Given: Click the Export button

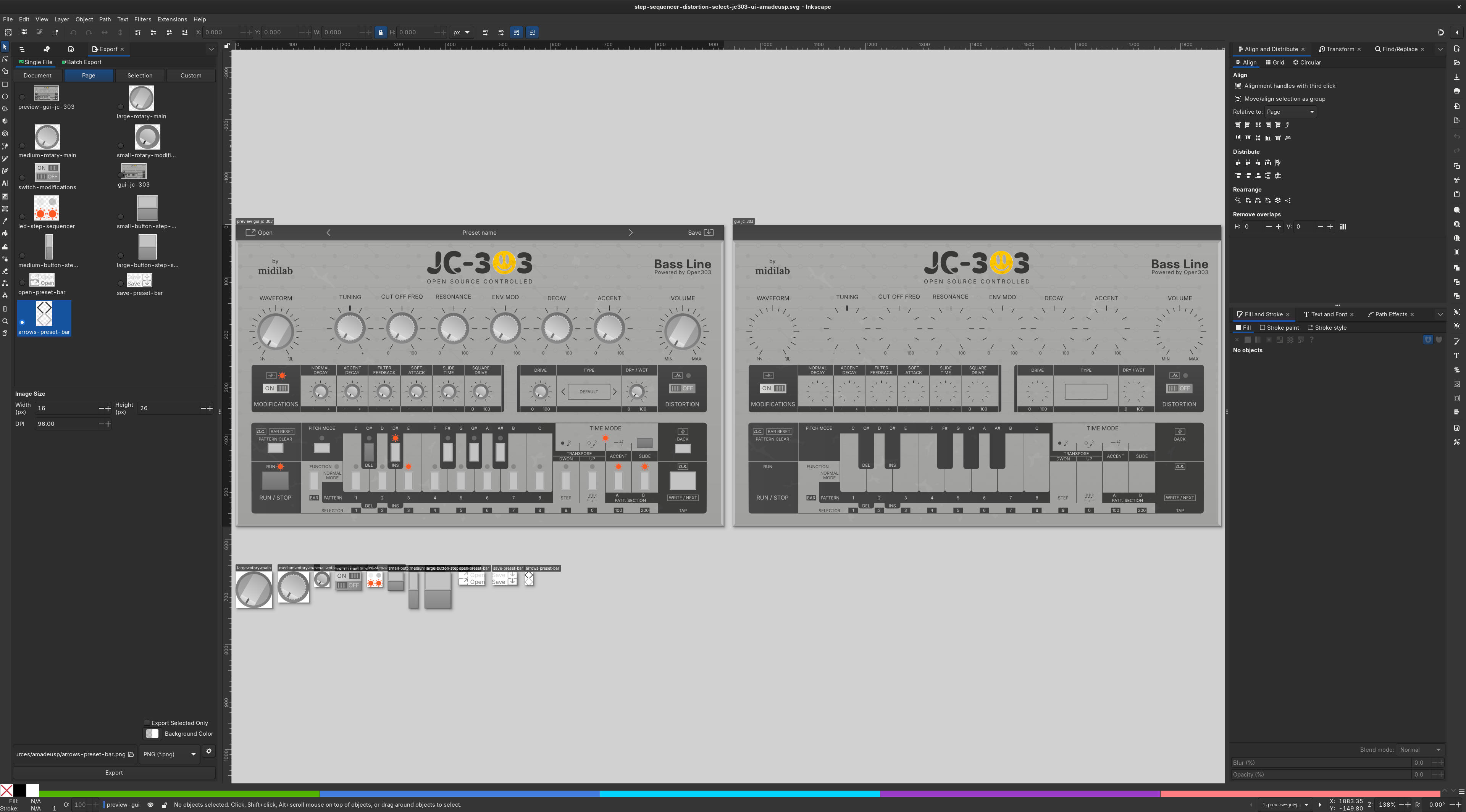Looking at the screenshot, I should pyautogui.click(x=113, y=772).
